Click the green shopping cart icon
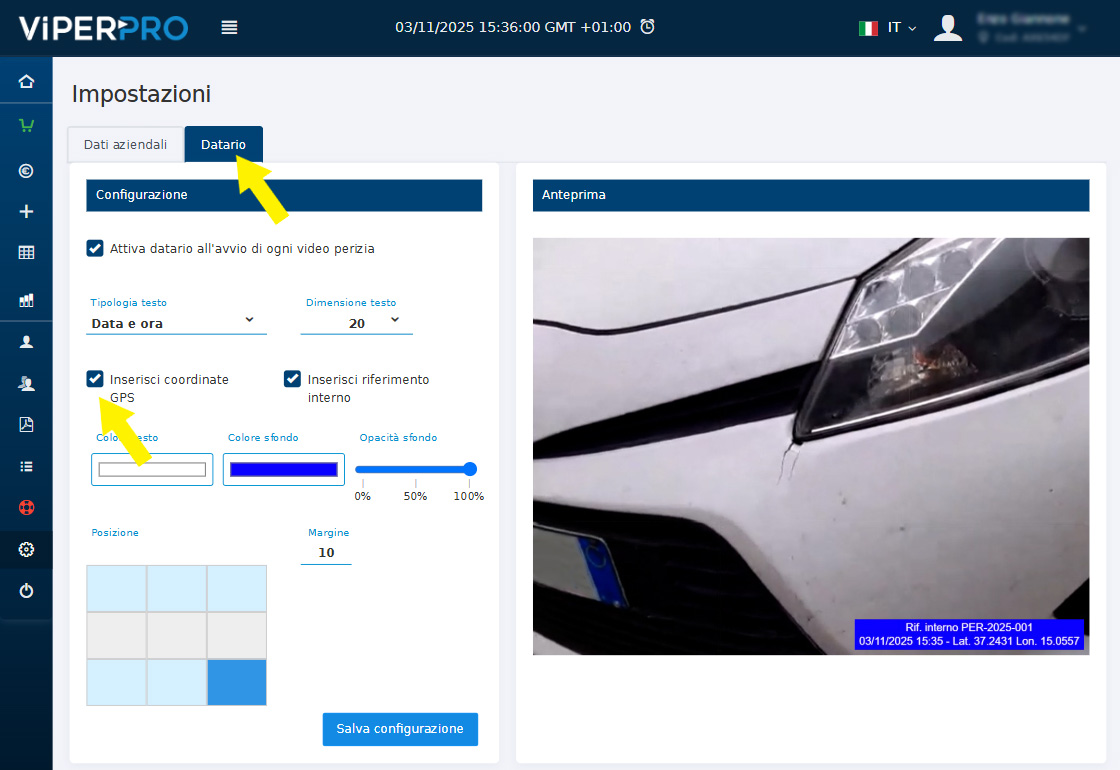This screenshot has width=1120, height=770. point(26,126)
